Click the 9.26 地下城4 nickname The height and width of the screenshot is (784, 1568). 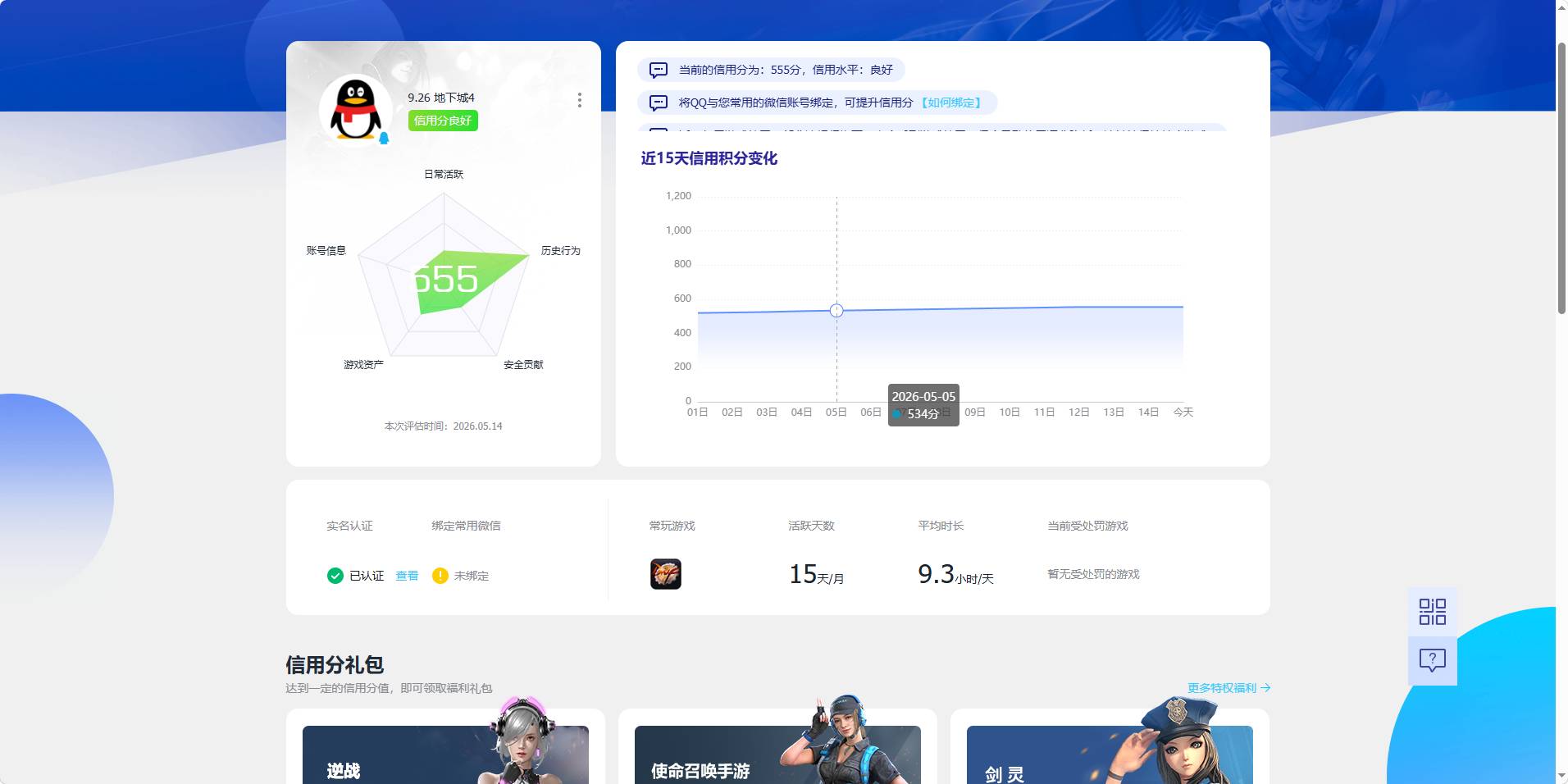[441, 98]
